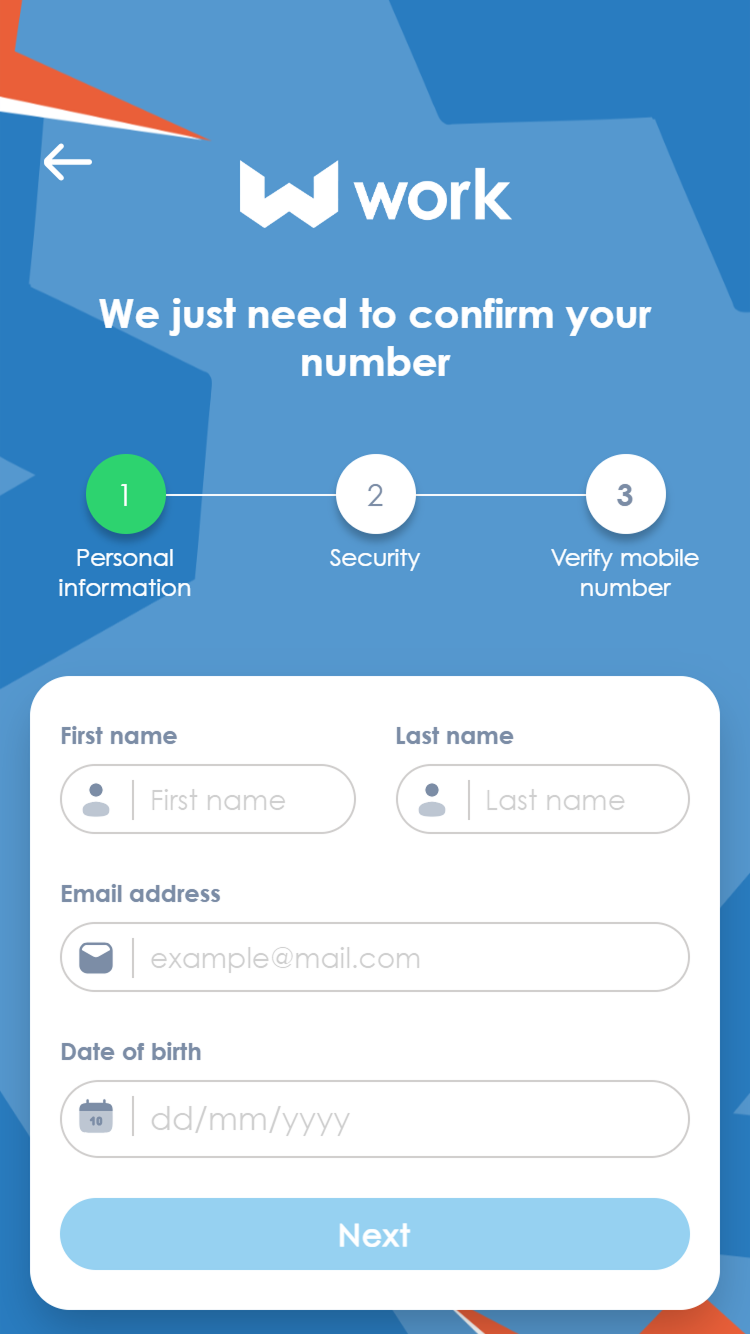Screen dimensions: 750x1334
Task: Open the calendar icon for Date of birth
Action: click(96, 1116)
